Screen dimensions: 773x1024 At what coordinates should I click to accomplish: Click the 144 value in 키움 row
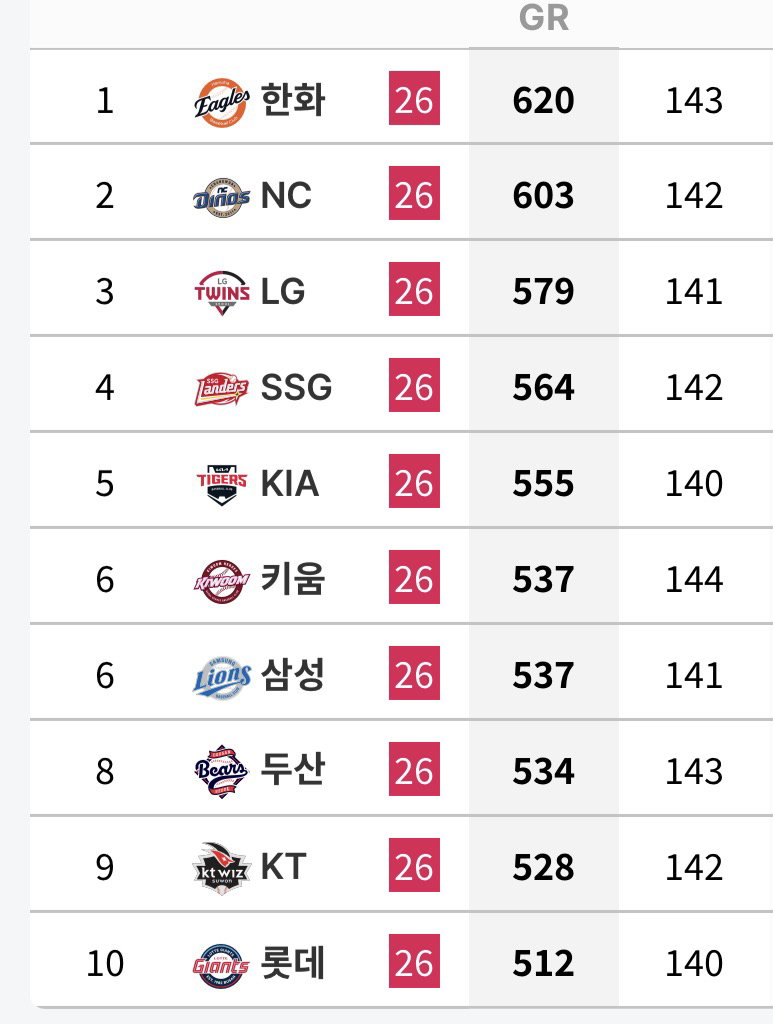(x=694, y=580)
